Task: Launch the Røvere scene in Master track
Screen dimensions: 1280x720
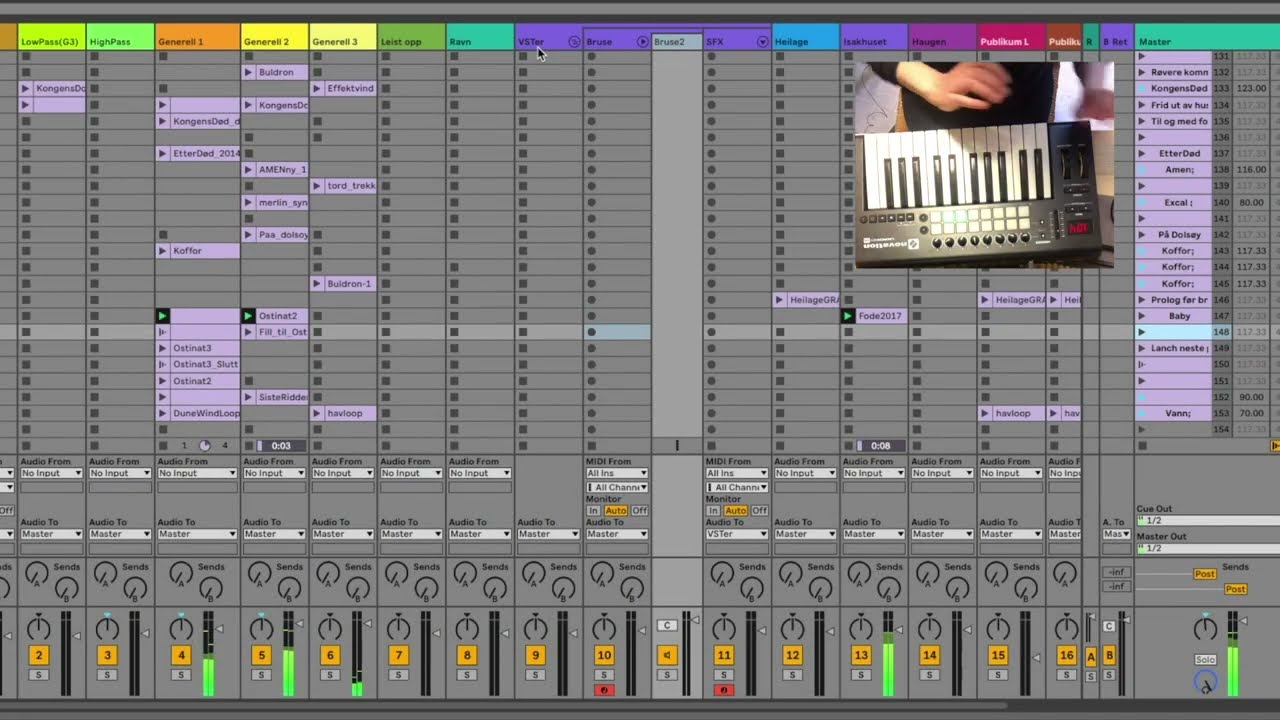Action: point(1141,72)
